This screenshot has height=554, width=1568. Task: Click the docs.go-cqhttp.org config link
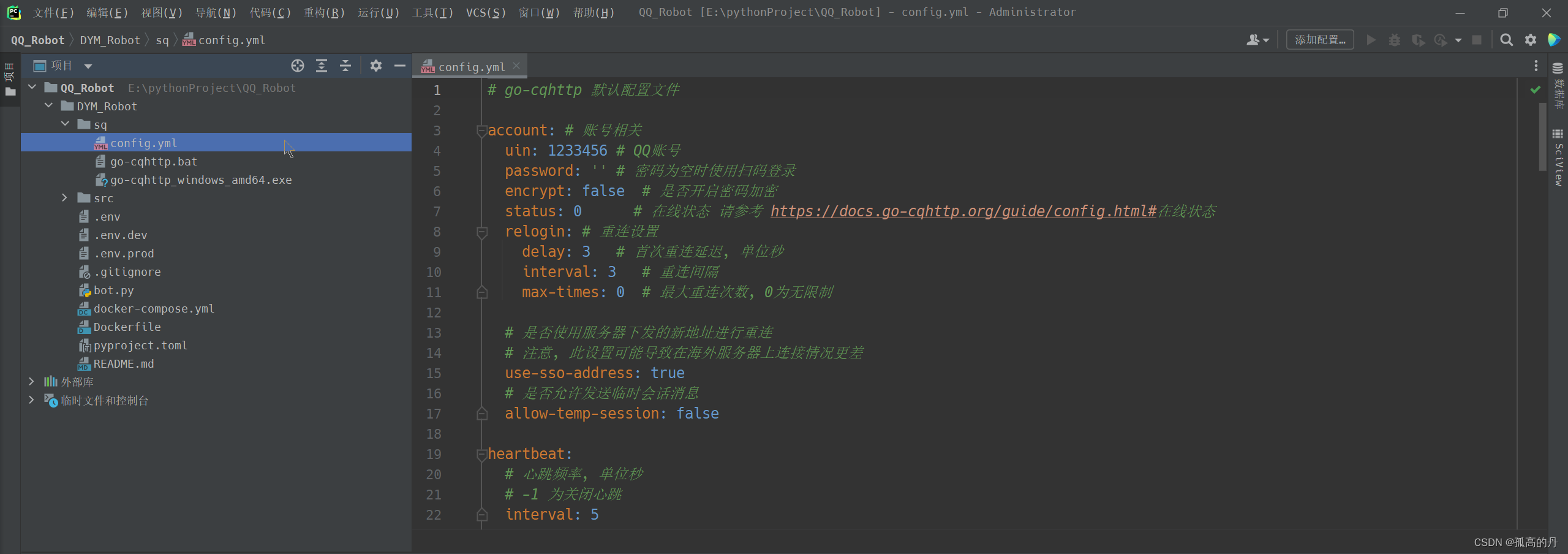point(963,211)
